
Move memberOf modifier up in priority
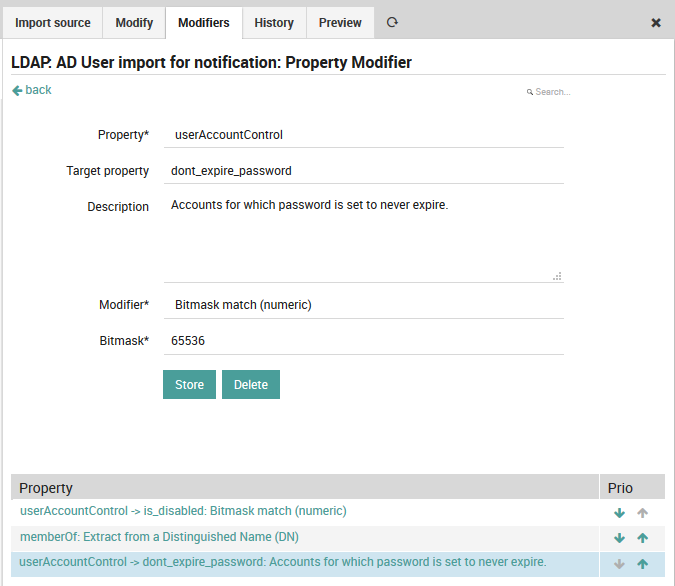click(643, 538)
